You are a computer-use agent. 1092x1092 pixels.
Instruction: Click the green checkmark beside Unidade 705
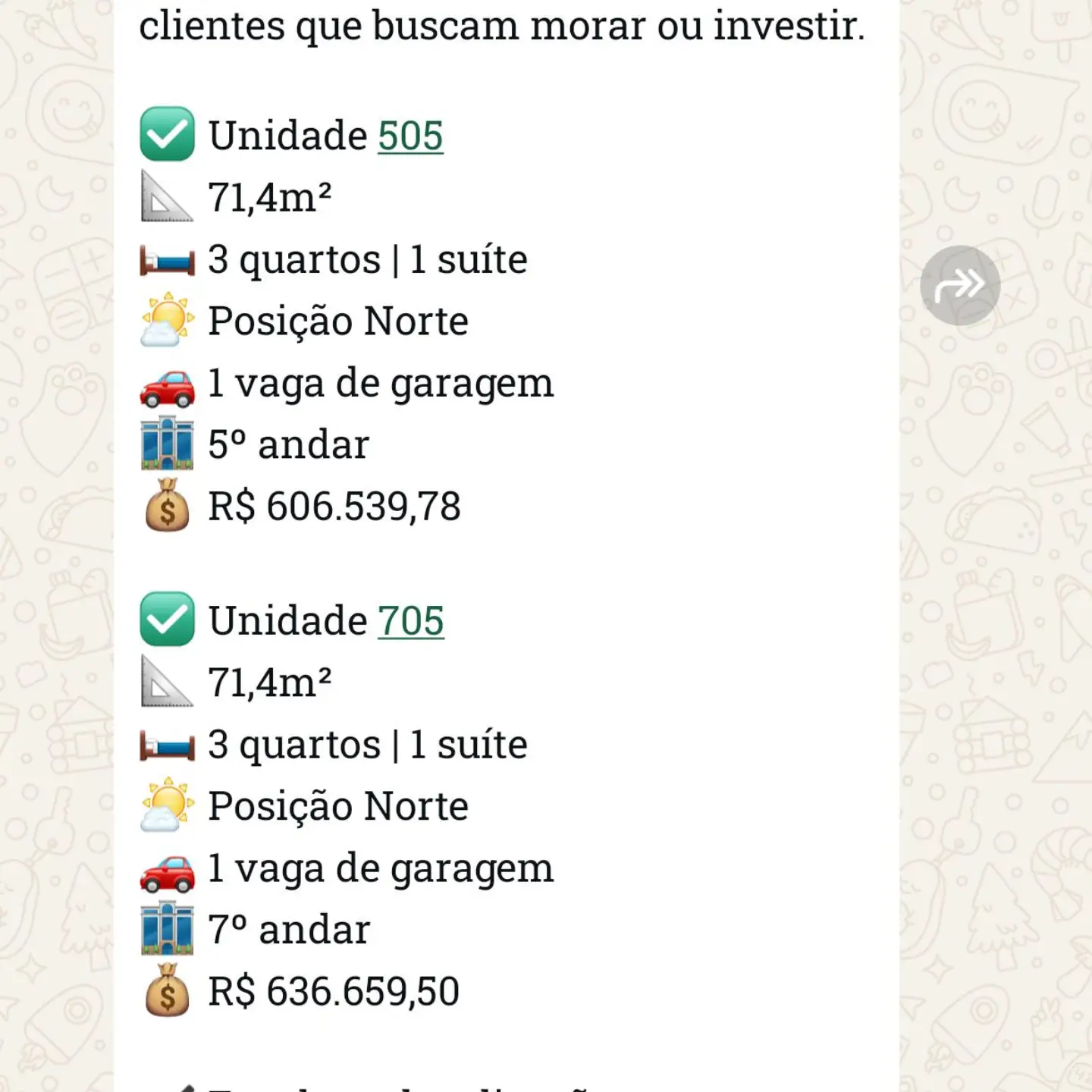(x=168, y=620)
